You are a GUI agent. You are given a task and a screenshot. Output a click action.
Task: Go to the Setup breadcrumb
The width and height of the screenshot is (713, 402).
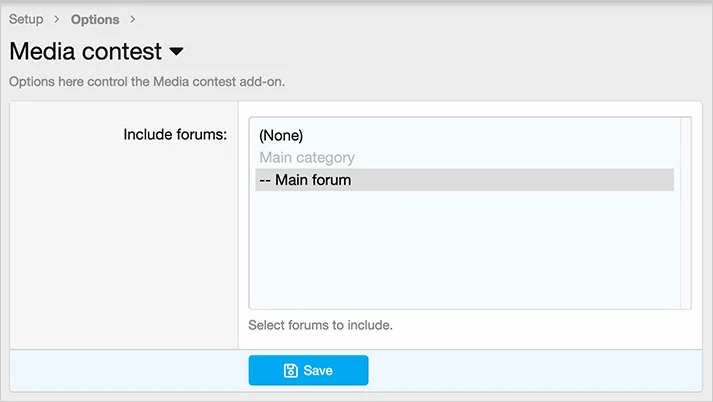point(26,19)
